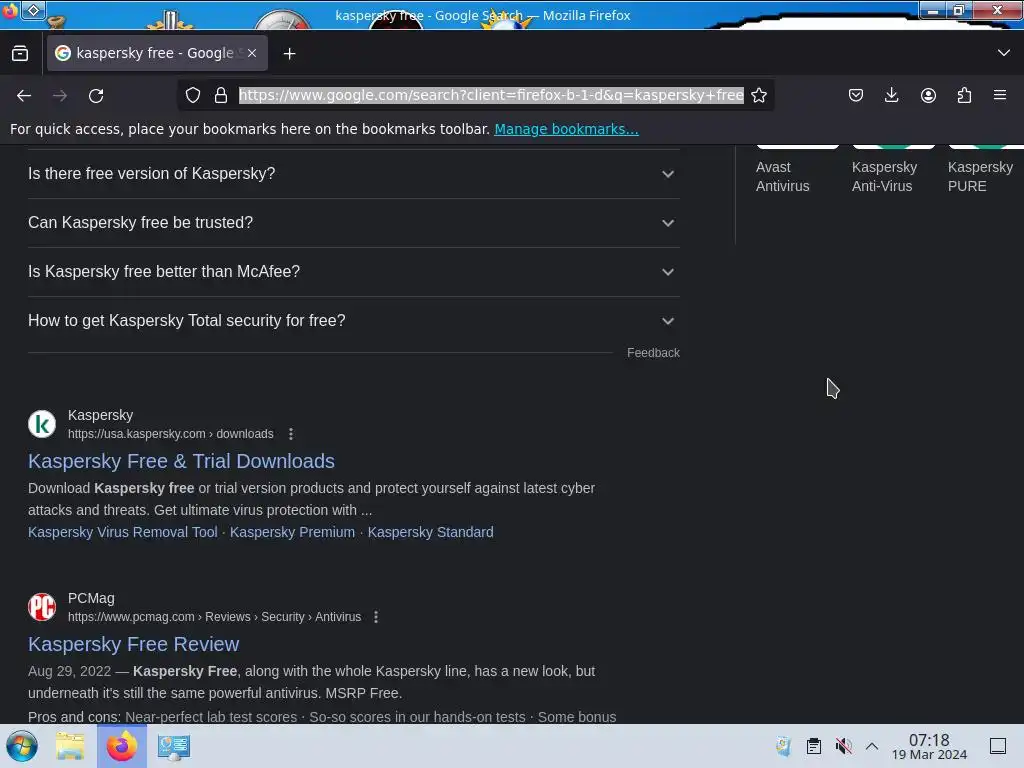Expand the hidden system tray icons arrow
Image resolution: width=1024 pixels, height=768 pixels.
(x=872, y=746)
